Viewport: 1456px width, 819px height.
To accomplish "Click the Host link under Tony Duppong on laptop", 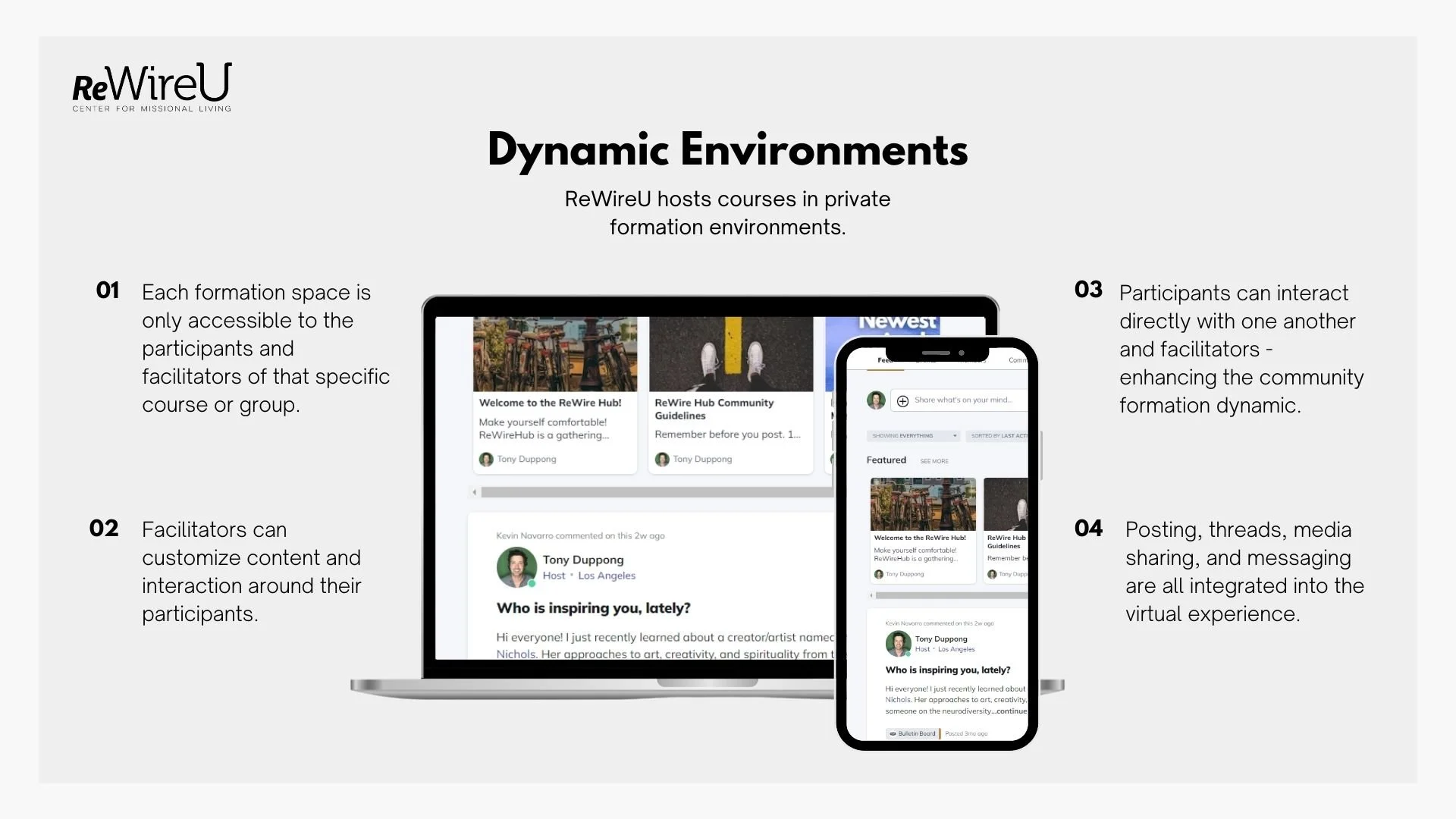I will (x=554, y=576).
